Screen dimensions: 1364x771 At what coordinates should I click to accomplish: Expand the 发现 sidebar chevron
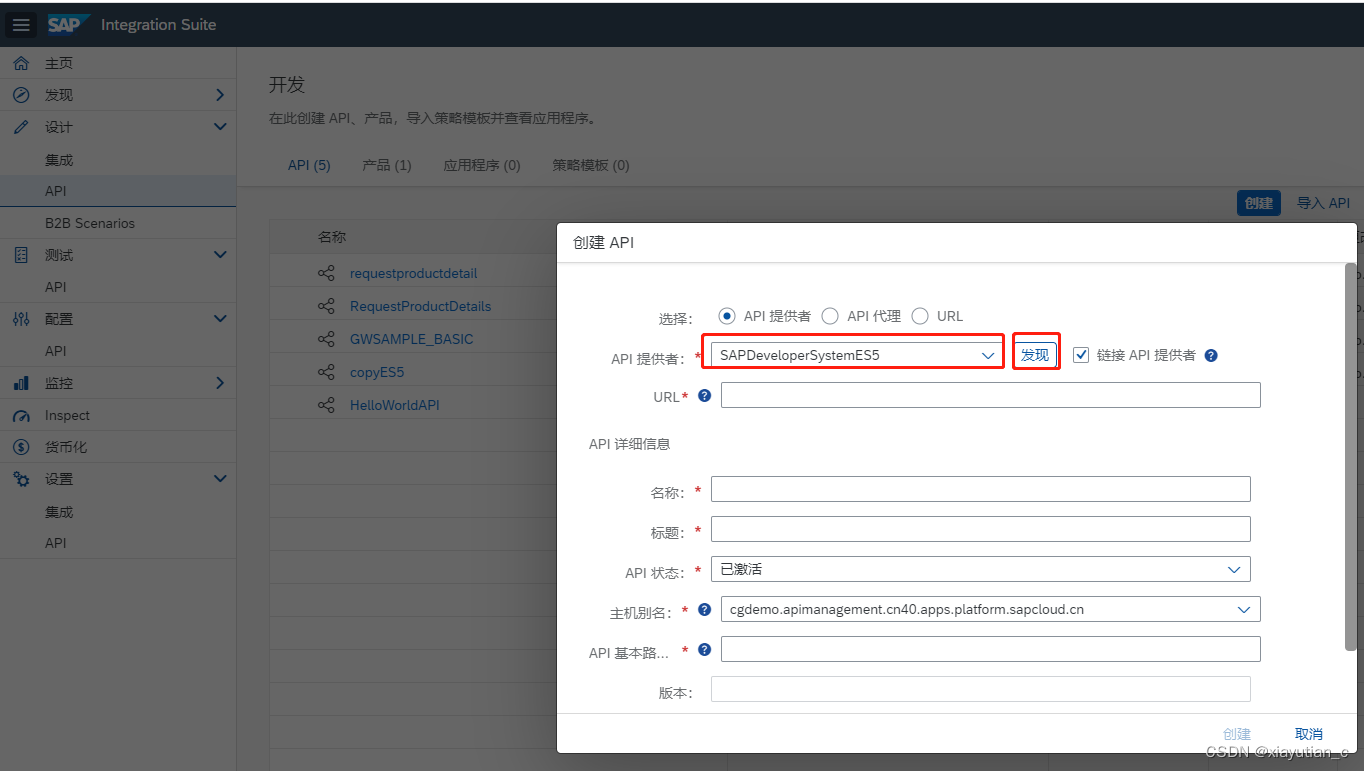[x=220, y=95]
